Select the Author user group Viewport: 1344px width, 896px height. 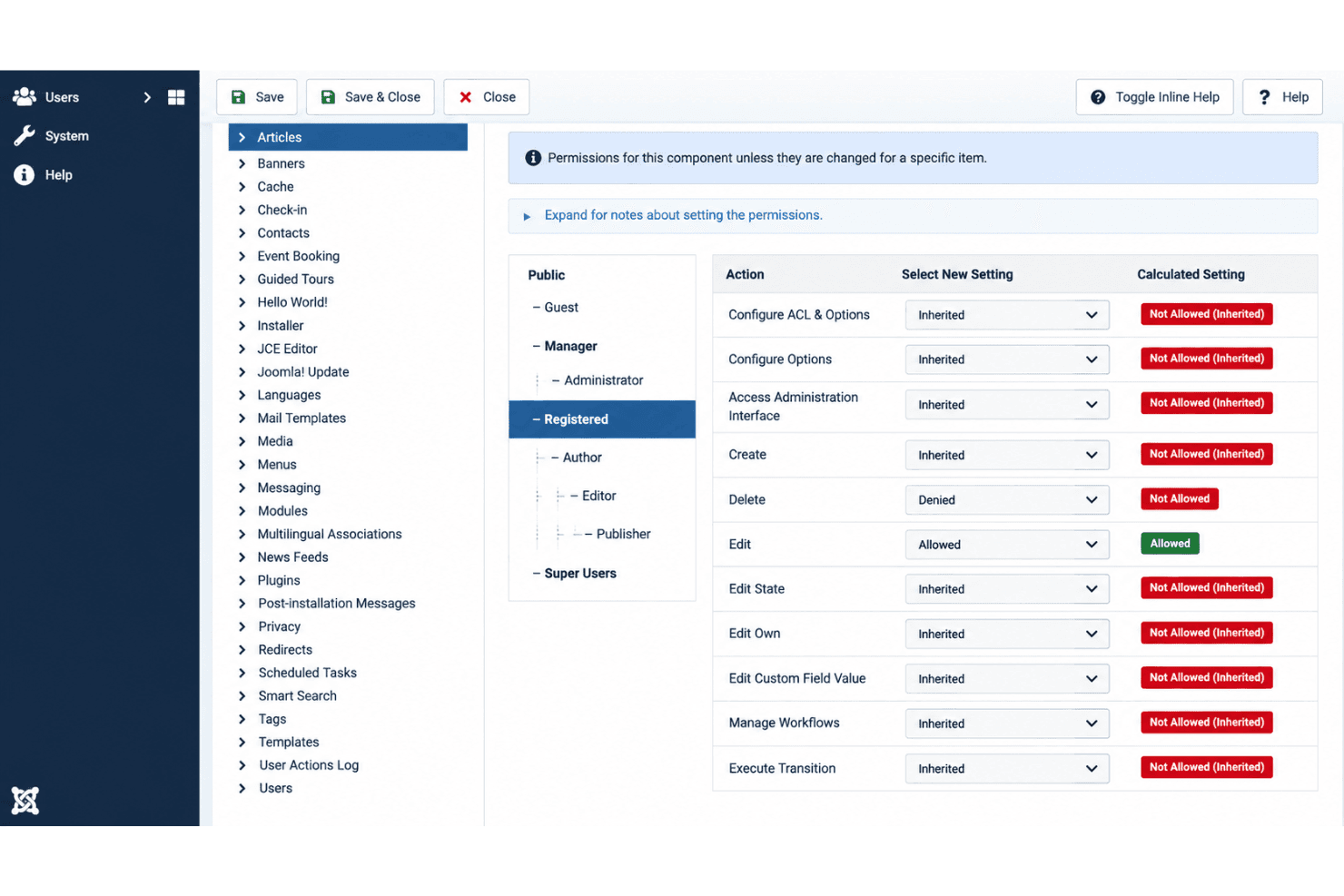[582, 458]
